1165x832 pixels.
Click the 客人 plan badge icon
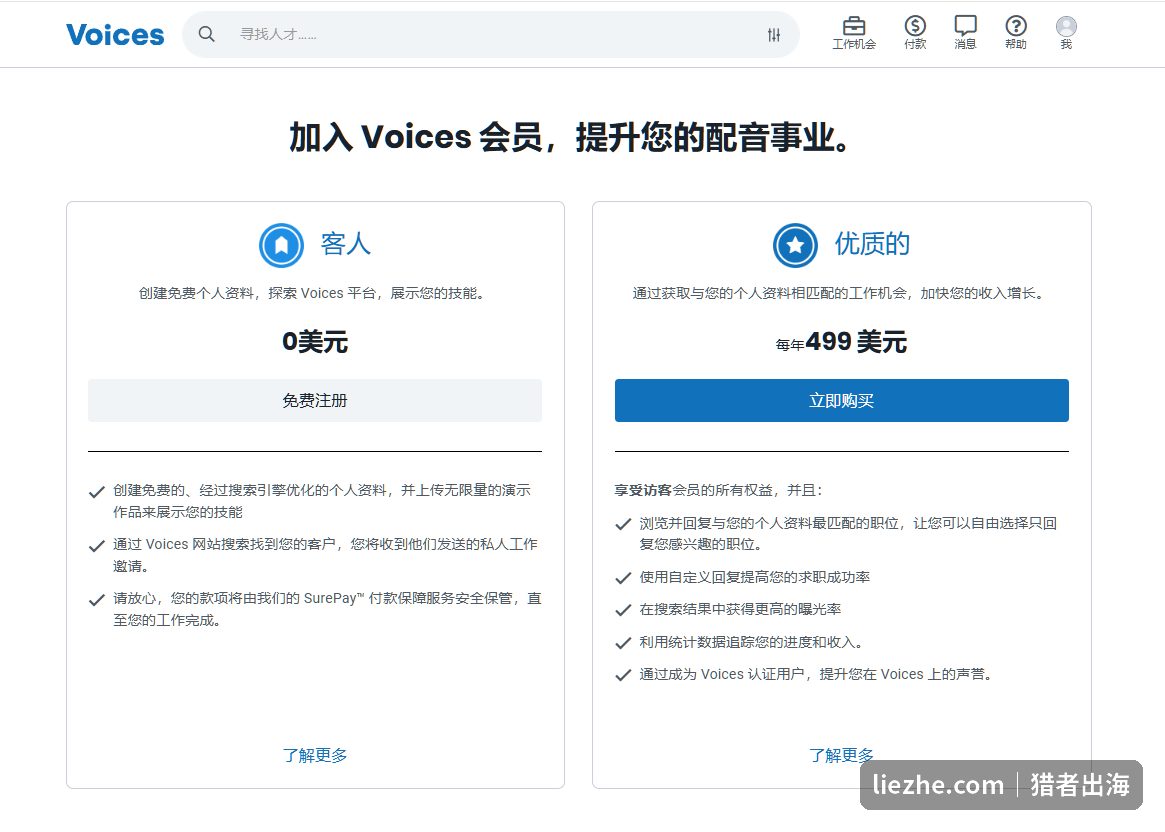tap(282, 245)
